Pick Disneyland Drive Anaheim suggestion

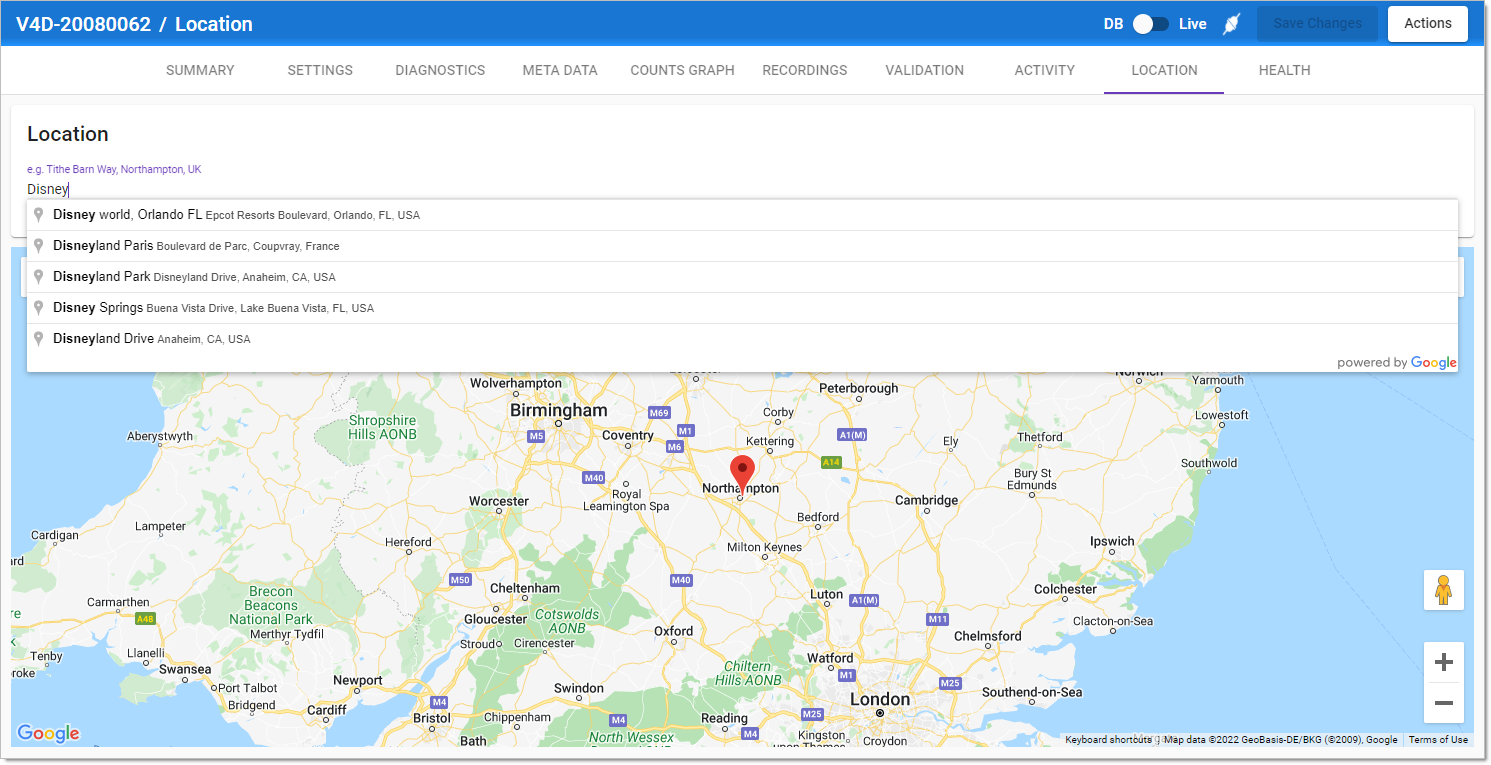[742, 339]
